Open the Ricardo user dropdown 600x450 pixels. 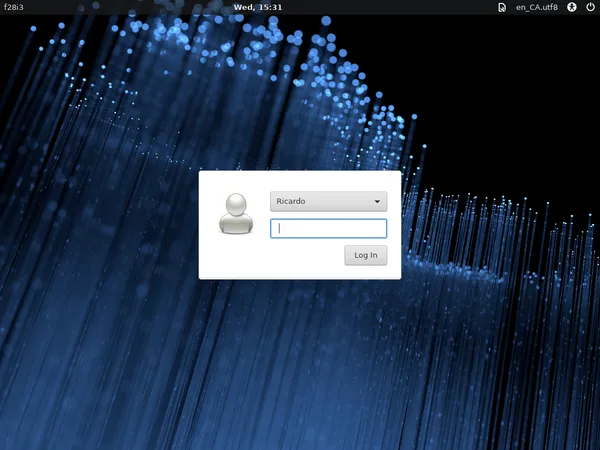(328, 201)
